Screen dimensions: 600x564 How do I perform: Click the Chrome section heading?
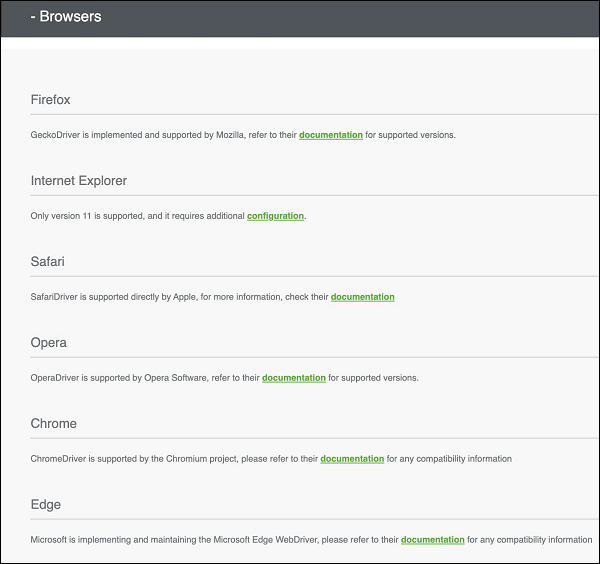[54, 424]
